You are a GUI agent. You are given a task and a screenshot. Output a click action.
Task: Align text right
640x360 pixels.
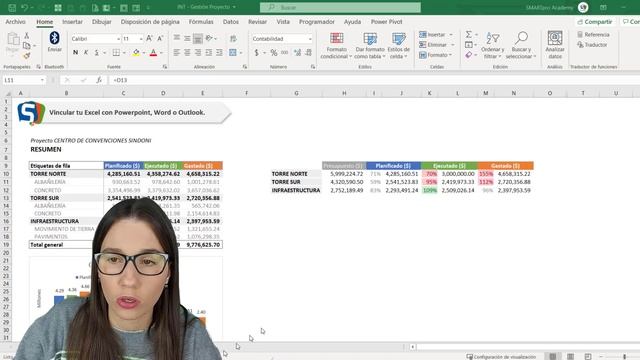pyautogui.click(x=198, y=53)
